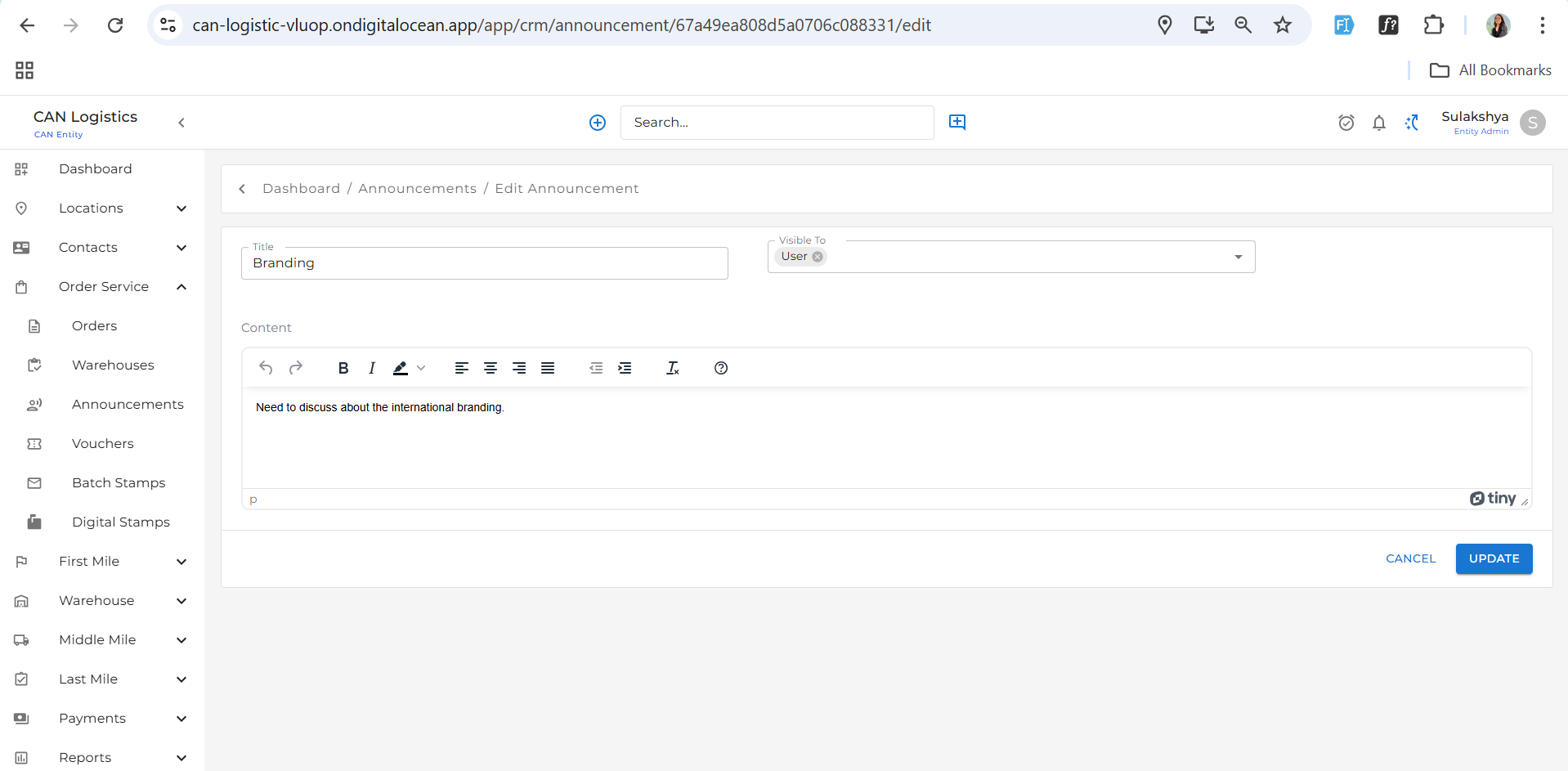Increase indent in editor toolbar
The height and width of the screenshot is (771, 1568).
(x=625, y=368)
